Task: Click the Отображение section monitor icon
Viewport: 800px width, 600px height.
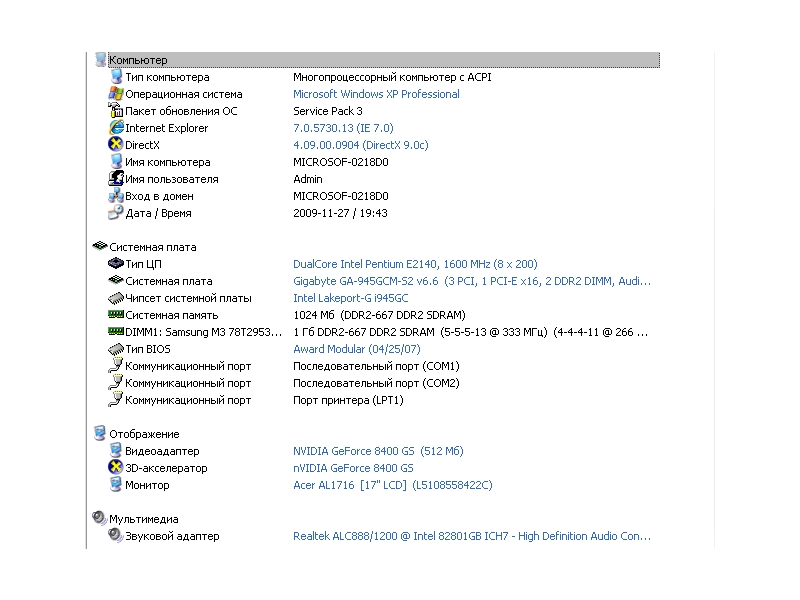Action: tap(100, 433)
